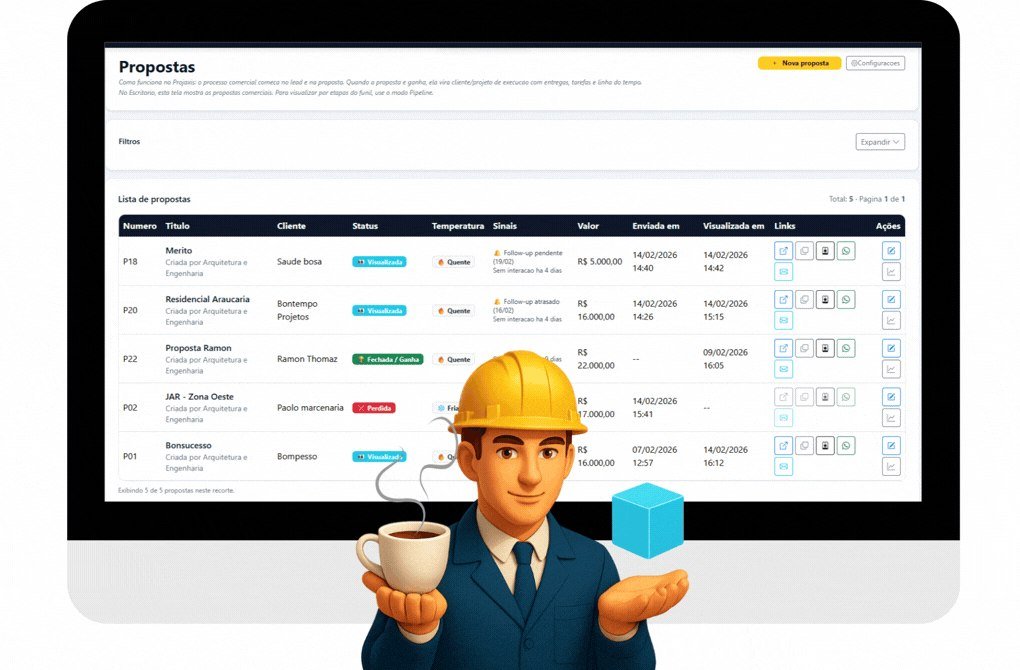Click client name Saude bosa

(299, 261)
